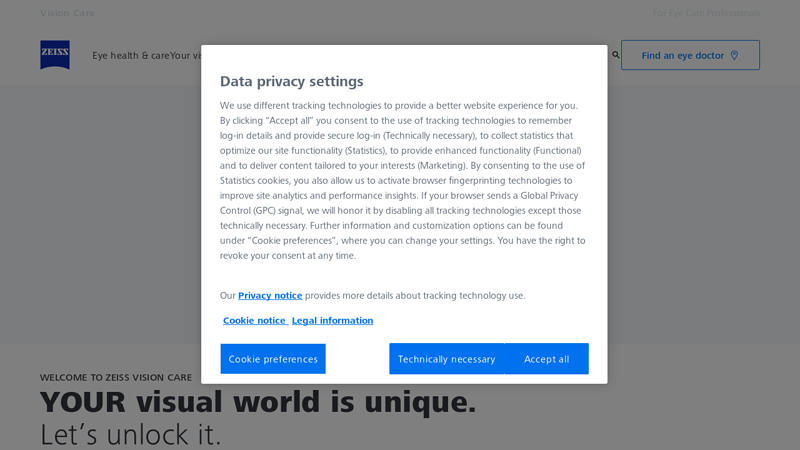Open the Legal information link
800x450 pixels.
(332, 320)
